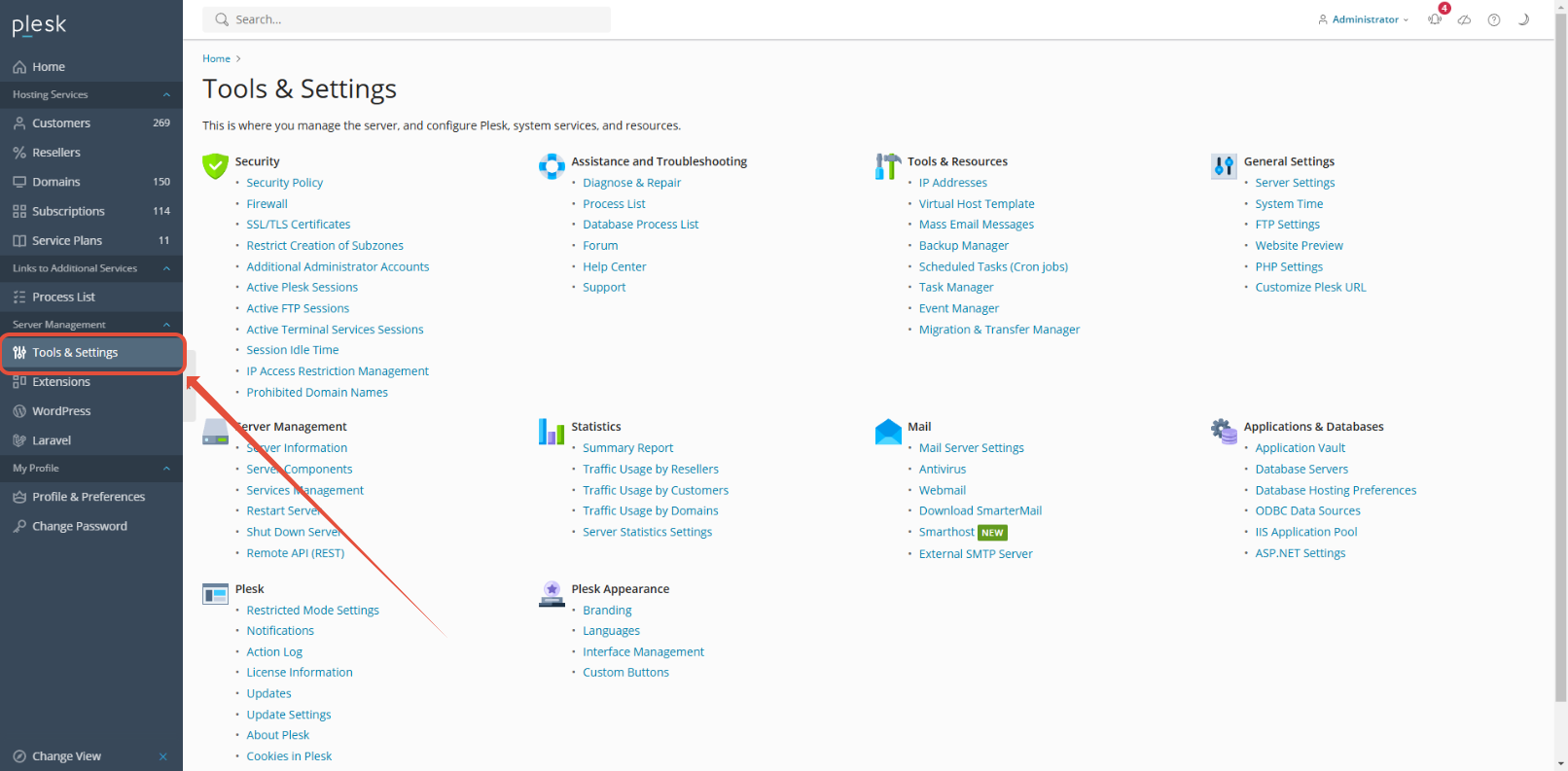Open the Administrator account dropdown
This screenshot has width=1568, height=771.
[x=1363, y=19]
